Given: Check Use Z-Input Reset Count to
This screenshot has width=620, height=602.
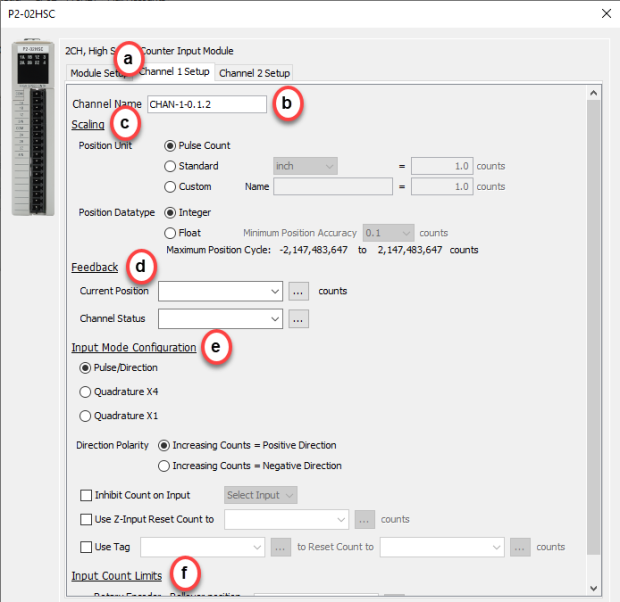Looking at the screenshot, I should pos(85,519).
